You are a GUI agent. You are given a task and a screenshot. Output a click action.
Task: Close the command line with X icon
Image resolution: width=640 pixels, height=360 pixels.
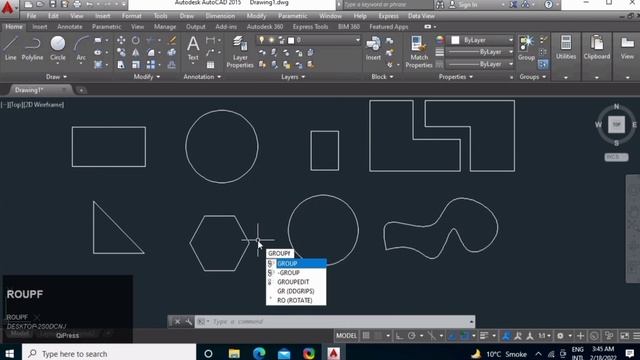click(x=178, y=322)
